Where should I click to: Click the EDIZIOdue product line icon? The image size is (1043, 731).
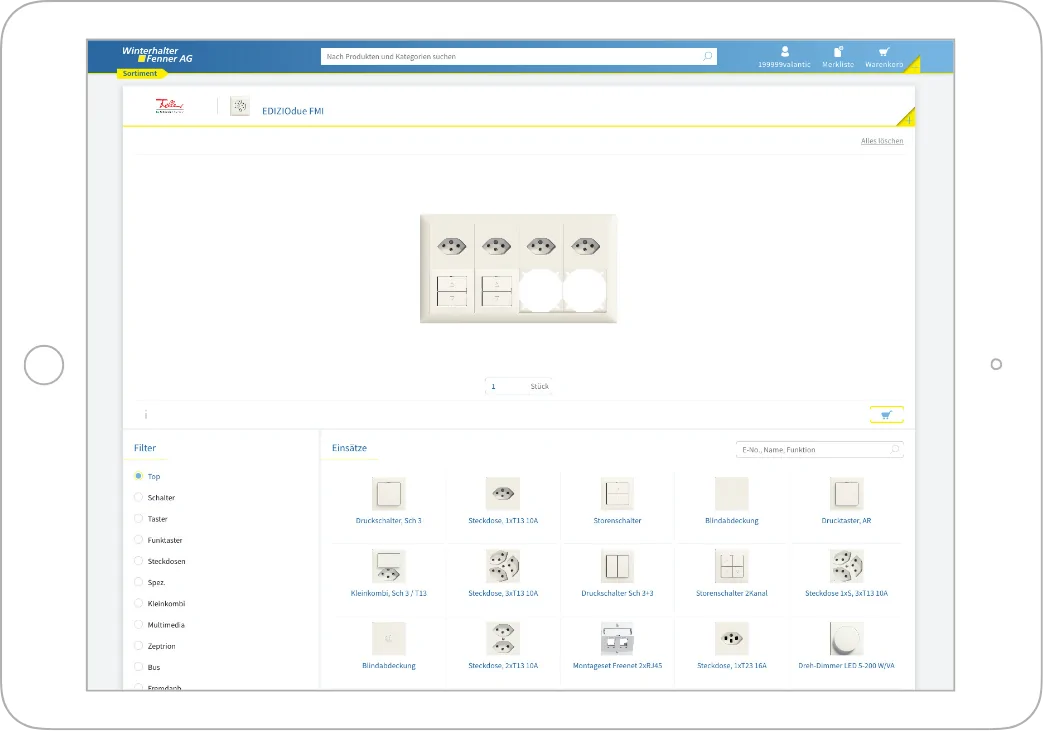tap(239, 107)
